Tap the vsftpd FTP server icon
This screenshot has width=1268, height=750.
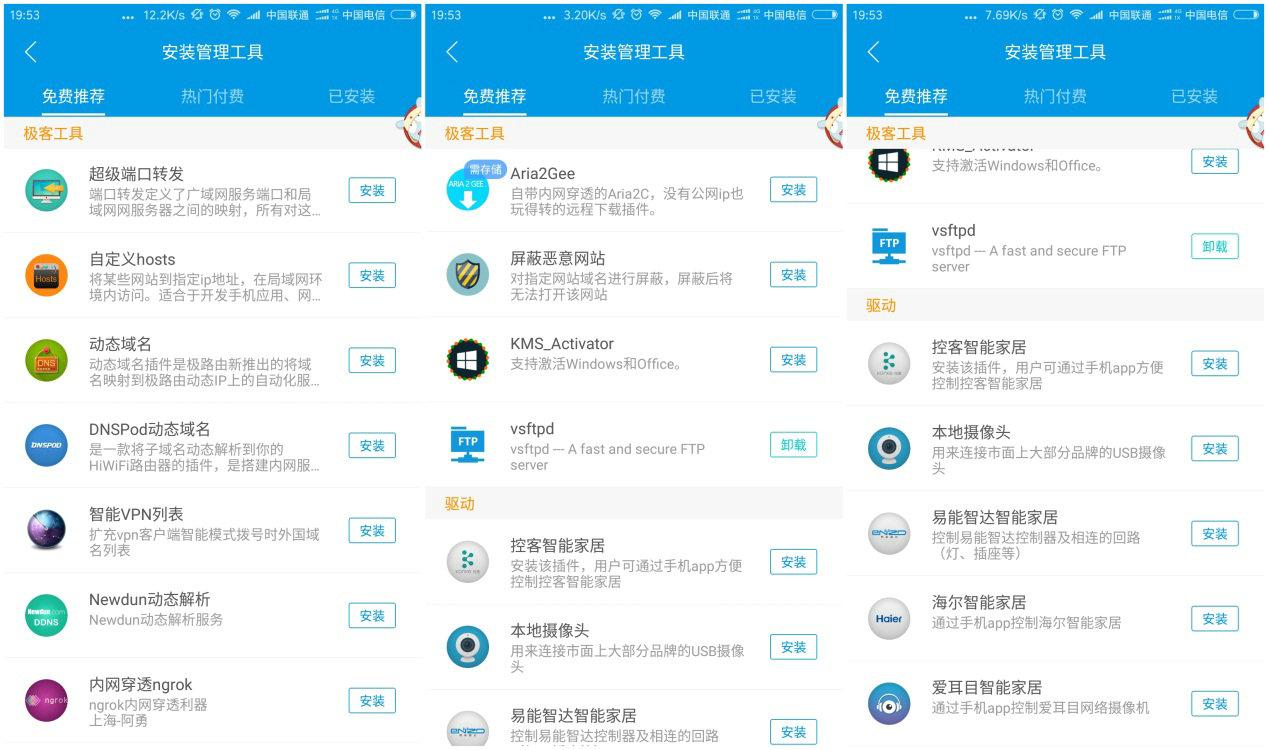coord(466,445)
